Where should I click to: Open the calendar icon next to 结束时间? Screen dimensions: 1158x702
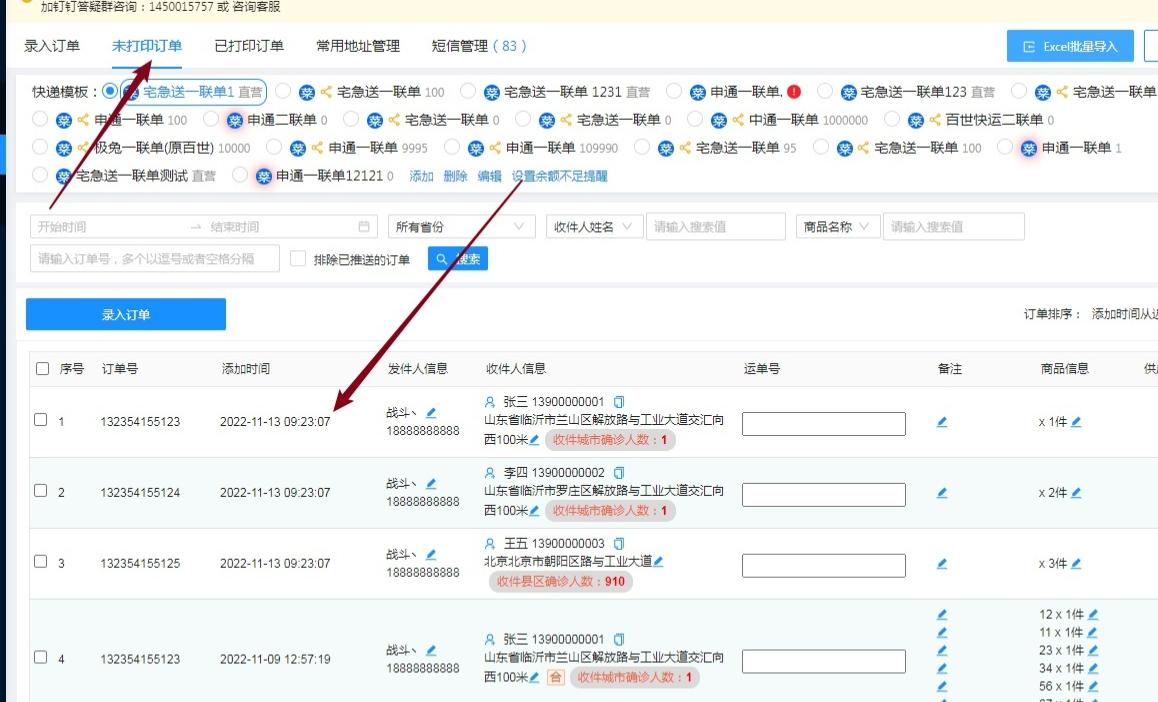[x=362, y=225]
